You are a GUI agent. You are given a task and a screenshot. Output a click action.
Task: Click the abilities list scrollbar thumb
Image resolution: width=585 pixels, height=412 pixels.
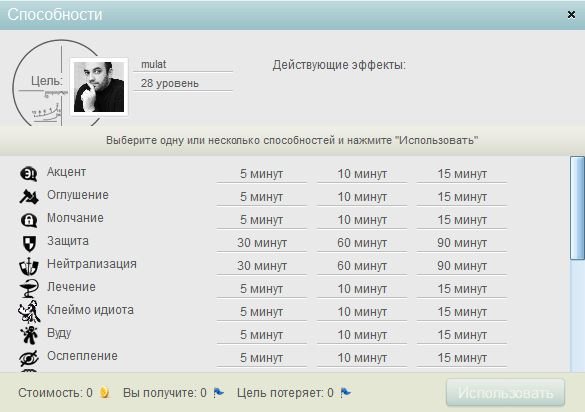577,208
